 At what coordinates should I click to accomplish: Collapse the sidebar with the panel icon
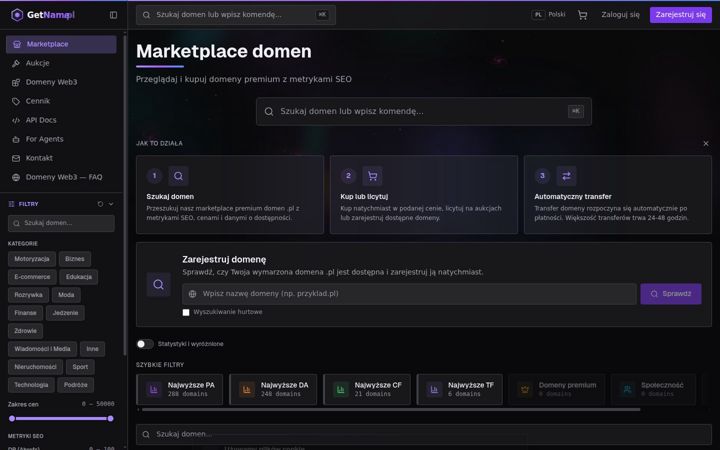[x=113, y=15]
